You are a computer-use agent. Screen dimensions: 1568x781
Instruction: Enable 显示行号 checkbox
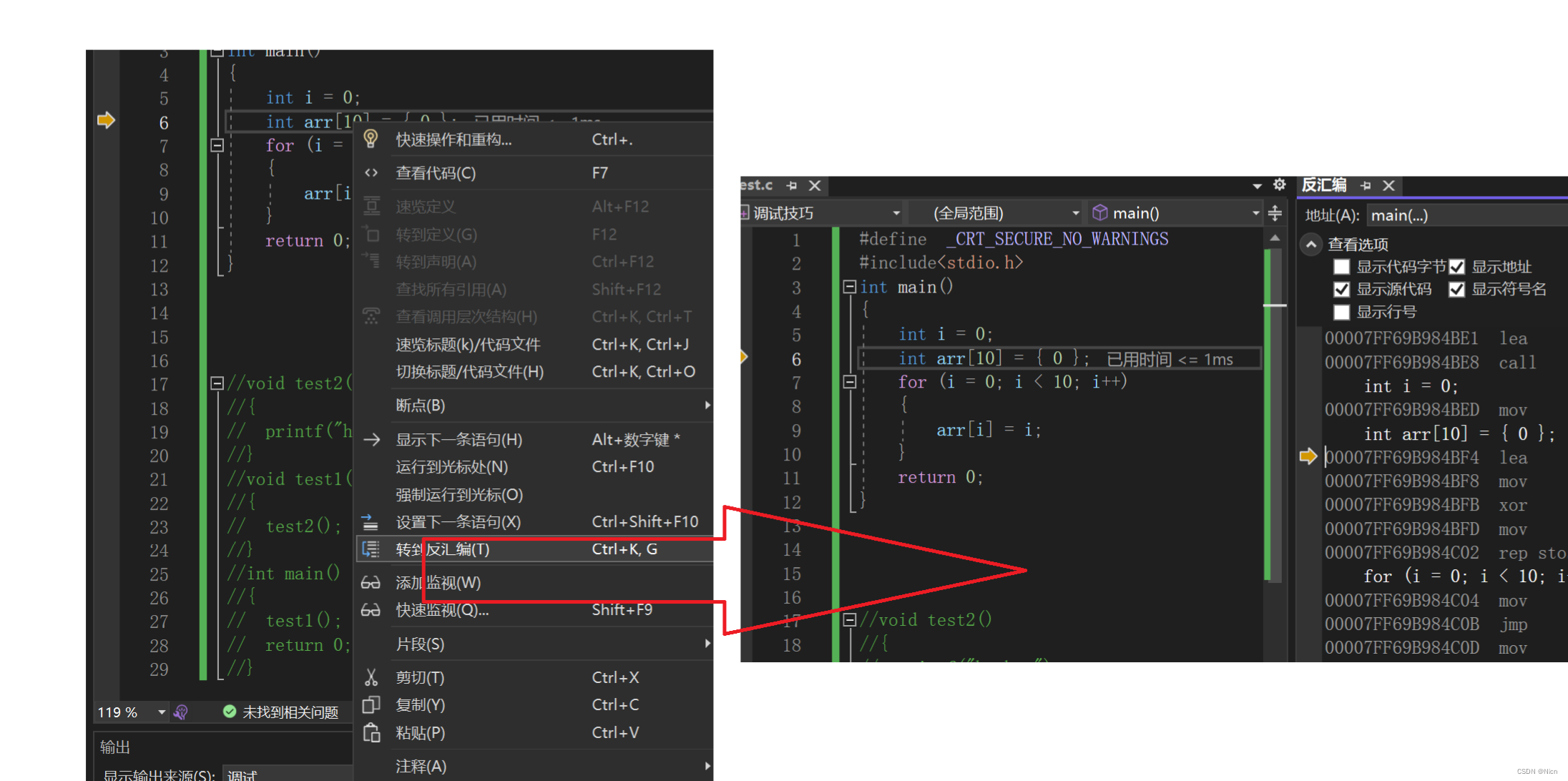[x=1341, y=312]
